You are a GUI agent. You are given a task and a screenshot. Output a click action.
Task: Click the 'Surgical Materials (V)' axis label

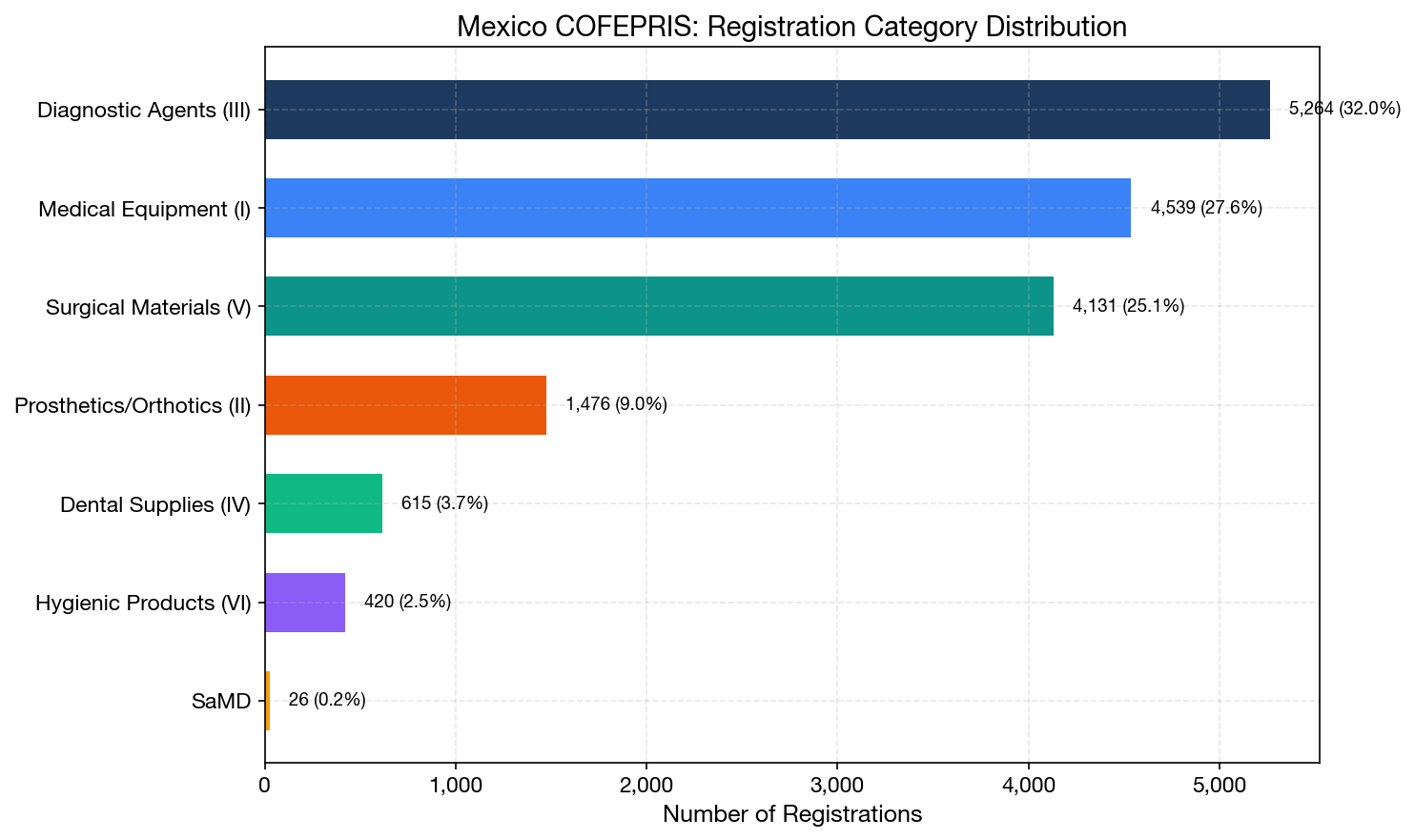click(149, 307)
